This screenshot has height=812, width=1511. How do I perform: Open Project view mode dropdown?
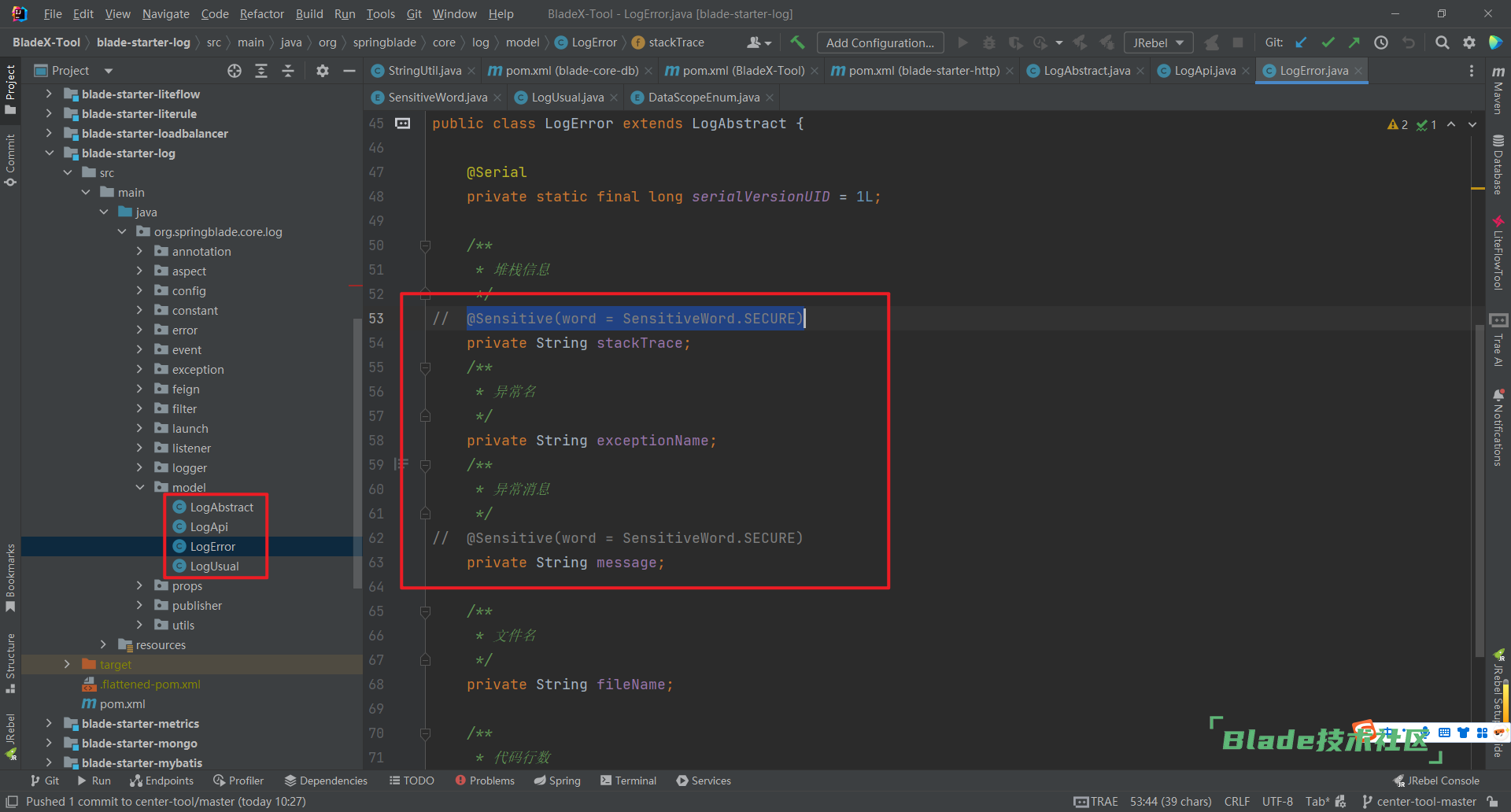click(74, 71)
